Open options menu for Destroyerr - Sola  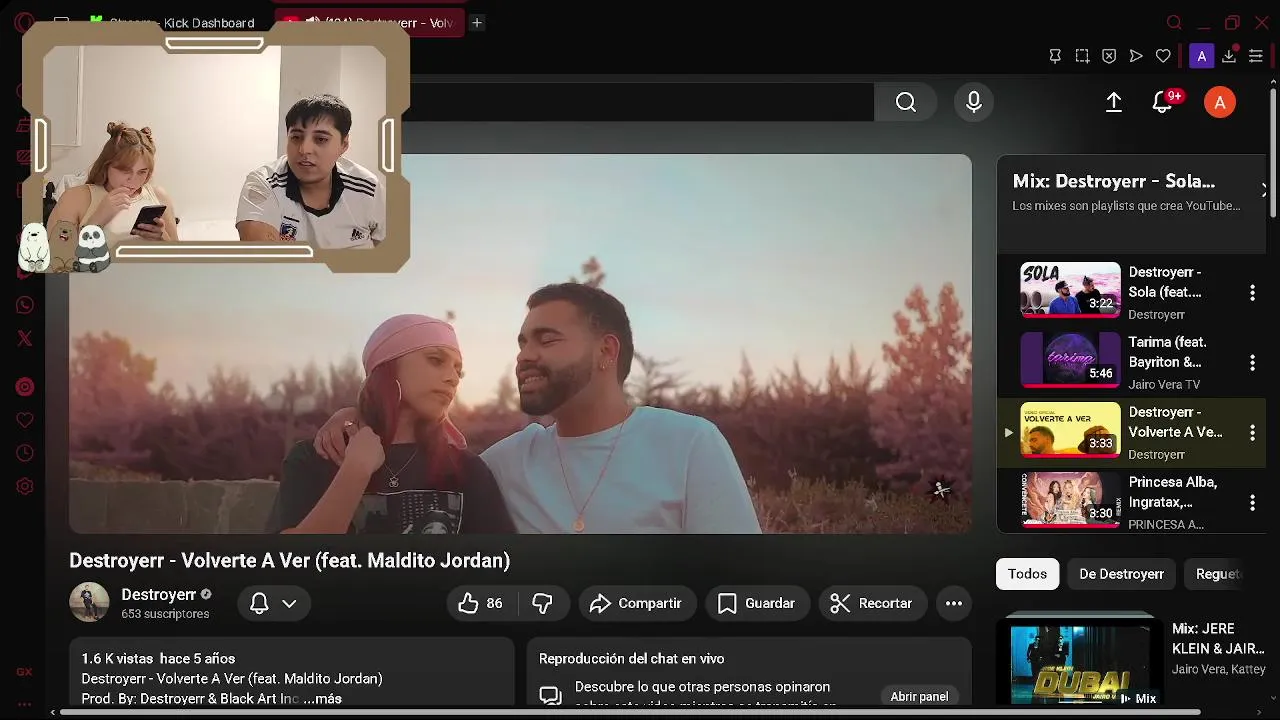(1252, 292)
